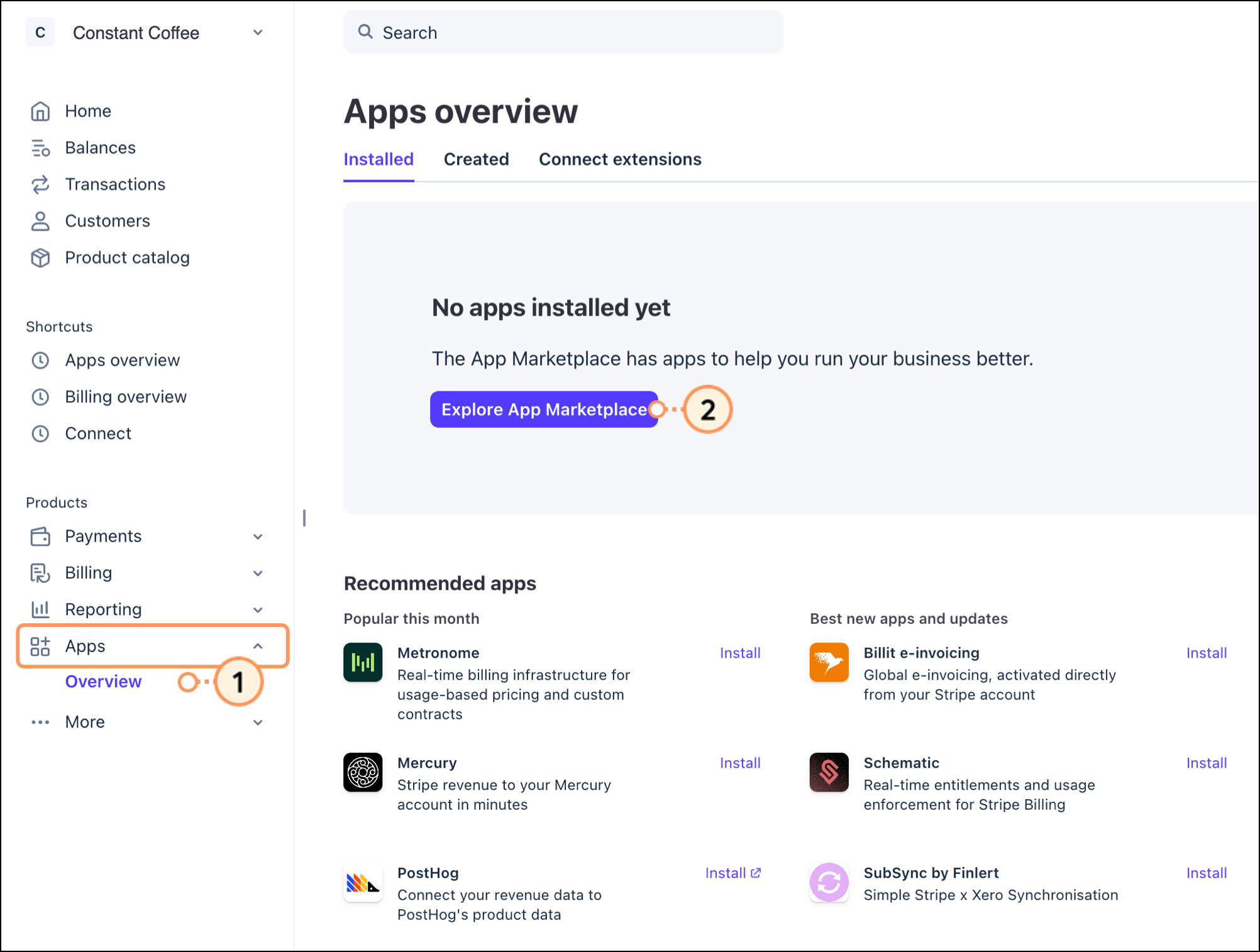The width and height of the screenshot is (1260, 952).
Task: Select Overview under Apps in sidebar
Action: [x=103, y=682]
